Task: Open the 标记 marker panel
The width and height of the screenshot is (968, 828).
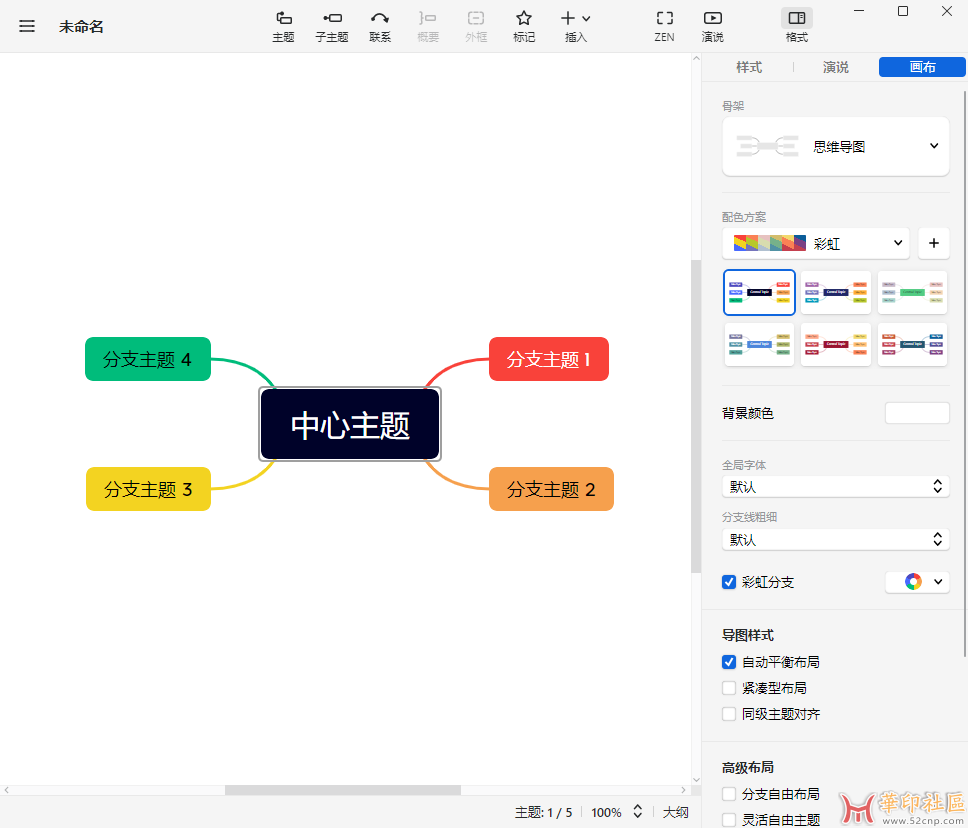Action: pos(524,27)
